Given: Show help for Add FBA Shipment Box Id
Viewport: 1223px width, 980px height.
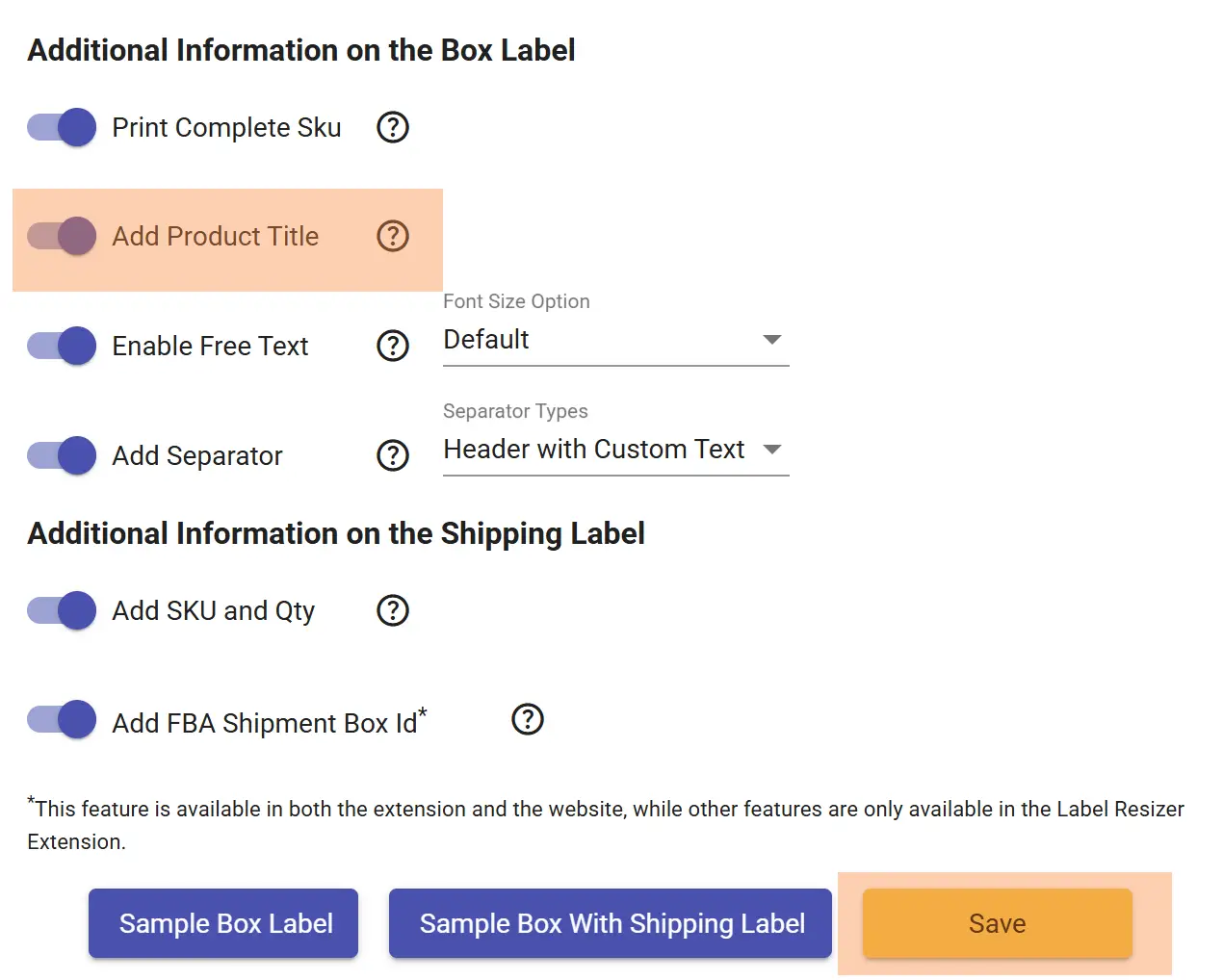Looking at the screenshot, I should 528,719.
